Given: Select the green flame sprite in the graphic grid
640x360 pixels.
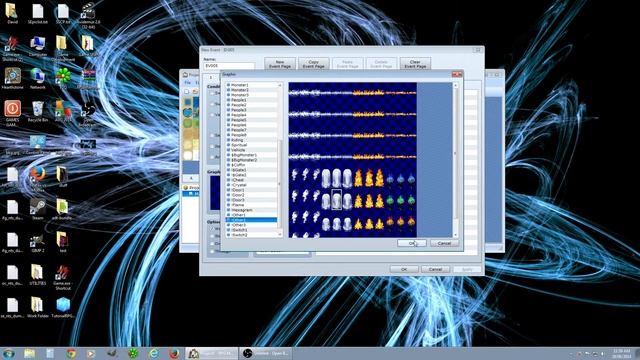Looking at the screenshot, I should tap(400, 201).
